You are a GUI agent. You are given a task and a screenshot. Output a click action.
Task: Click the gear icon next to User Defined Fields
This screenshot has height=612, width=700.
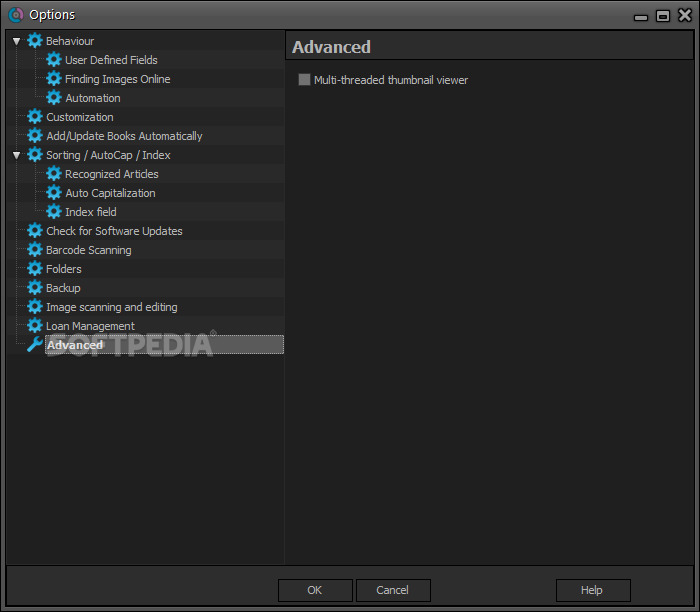click(x=54, y=59)
